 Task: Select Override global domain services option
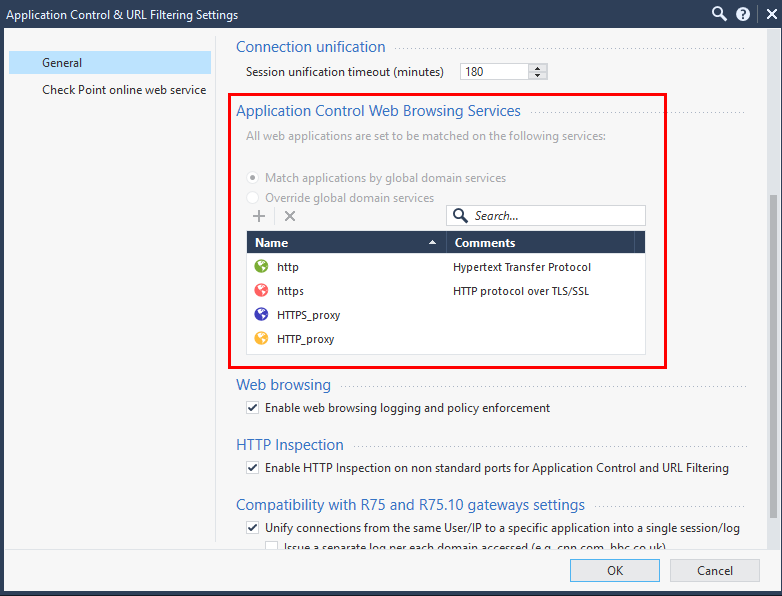click(x=253, y=198)
